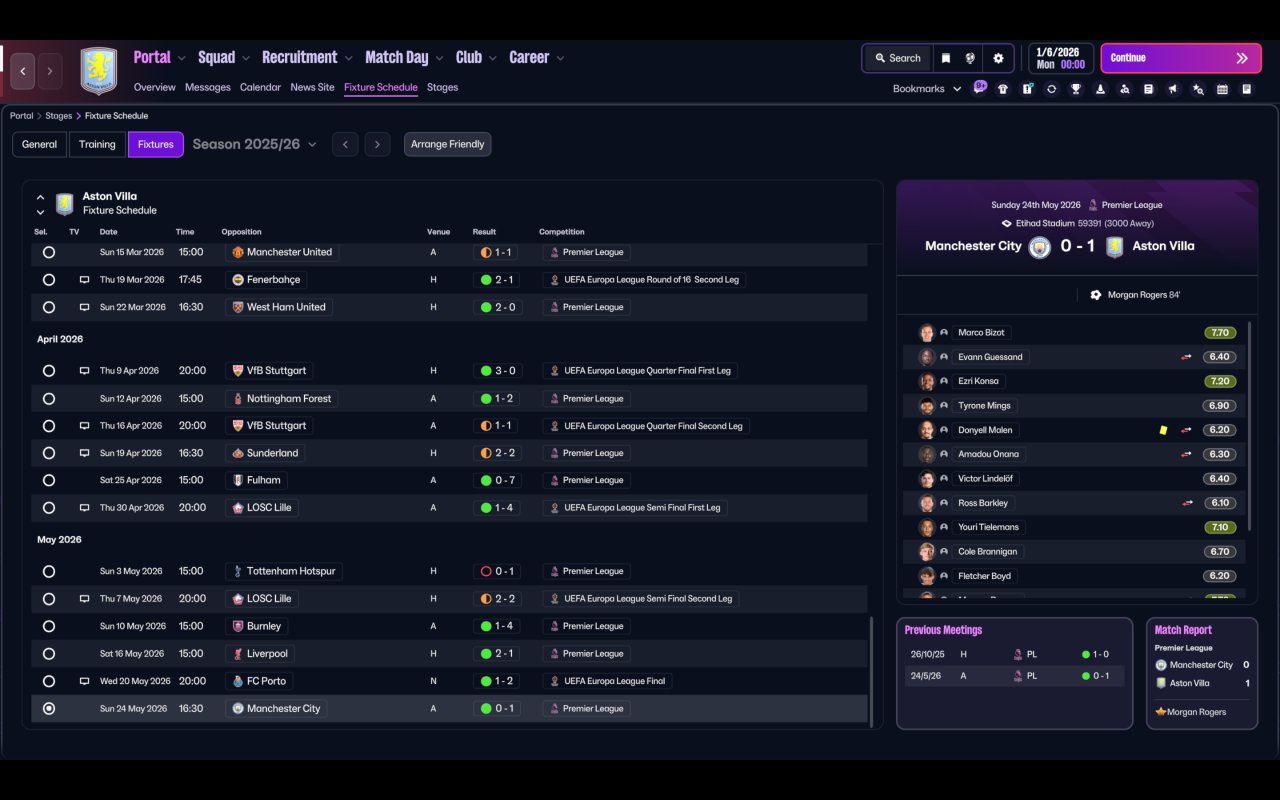Select the West Ham United fixture radio button
This screenshot has width=1280, height=800.
pyautogui.click(x=49, y=308)
